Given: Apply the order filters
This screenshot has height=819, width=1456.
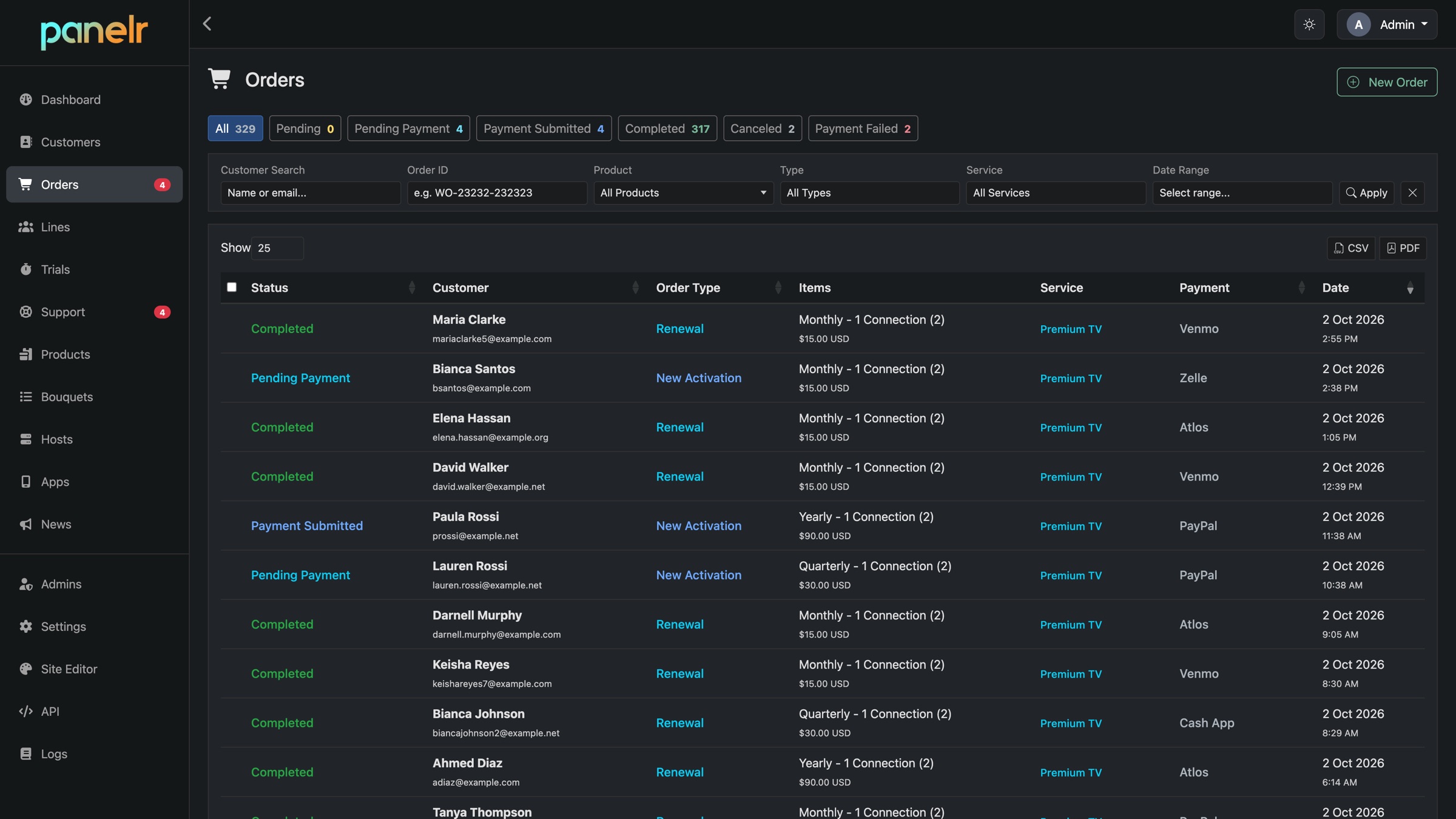Looking at the screenshot, I should coord(1366,193).
